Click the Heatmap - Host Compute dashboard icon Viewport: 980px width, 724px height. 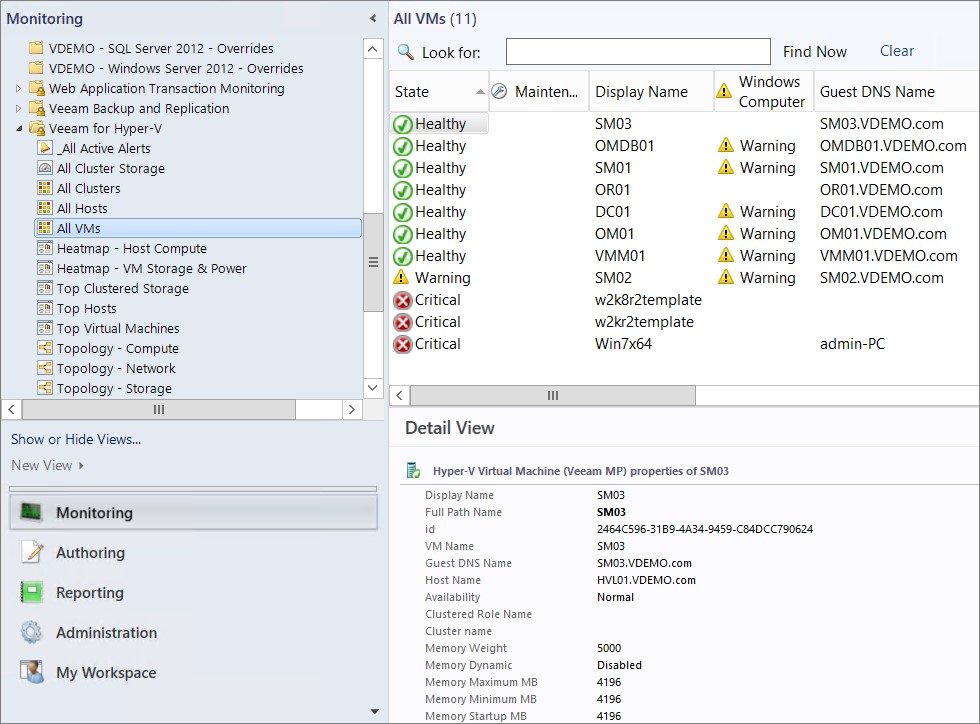click(45, 248)
